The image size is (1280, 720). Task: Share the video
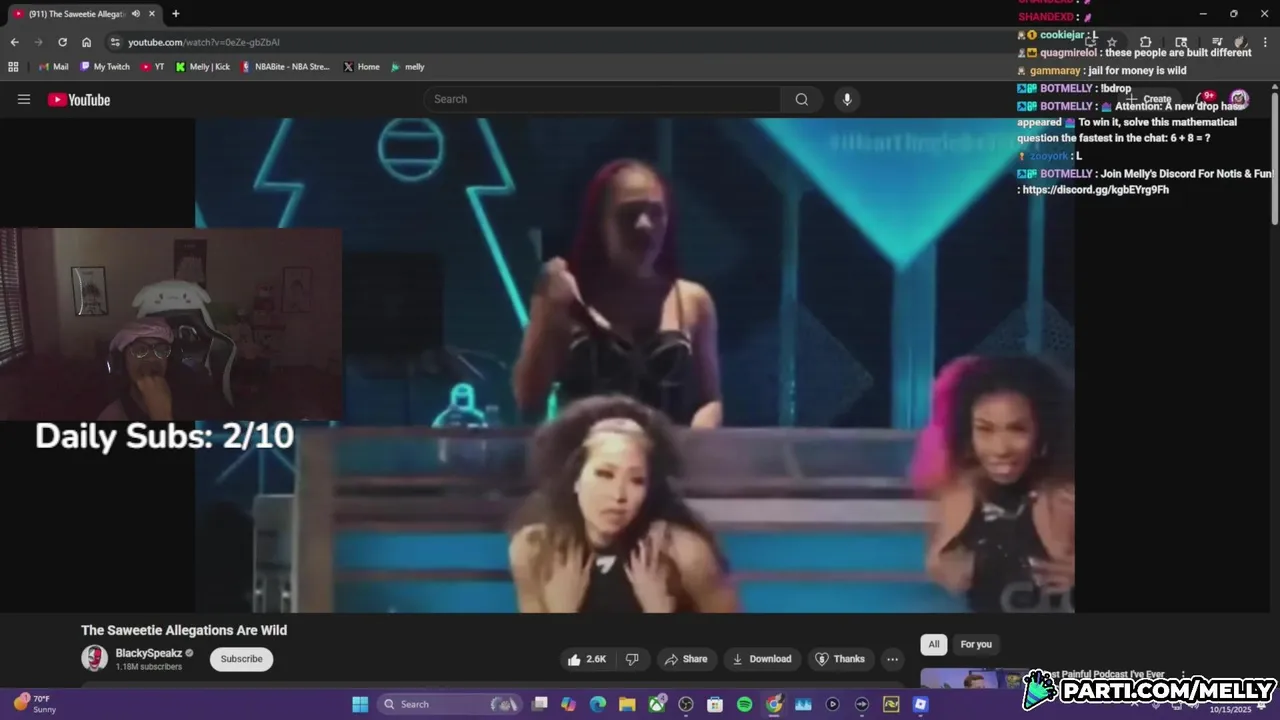[686, 659]
